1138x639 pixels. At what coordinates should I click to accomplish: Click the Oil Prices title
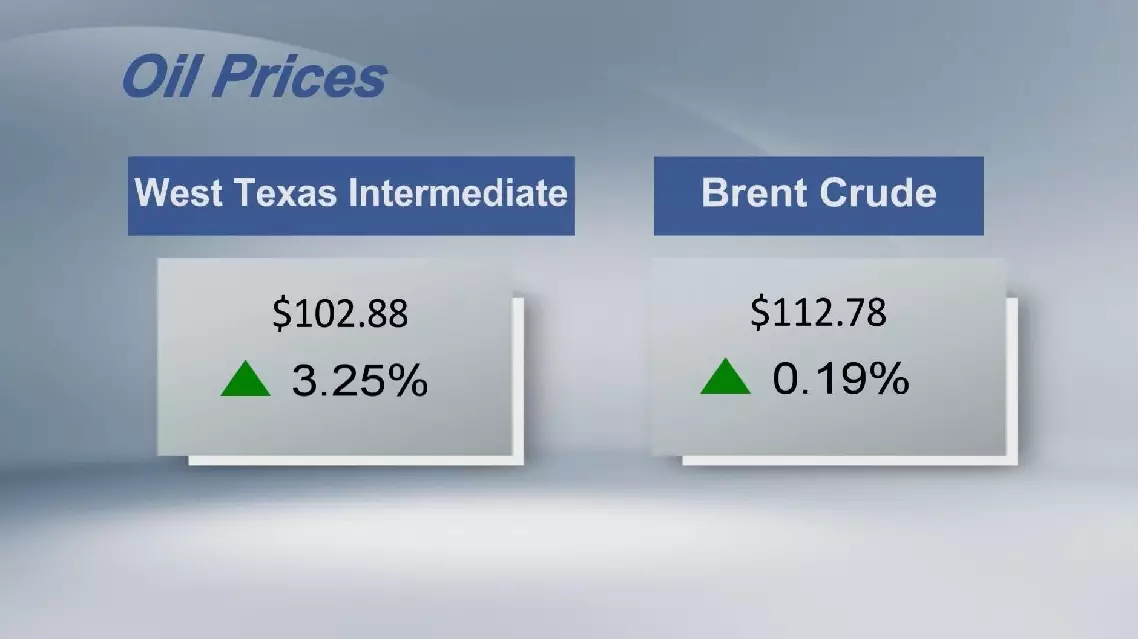254,77
